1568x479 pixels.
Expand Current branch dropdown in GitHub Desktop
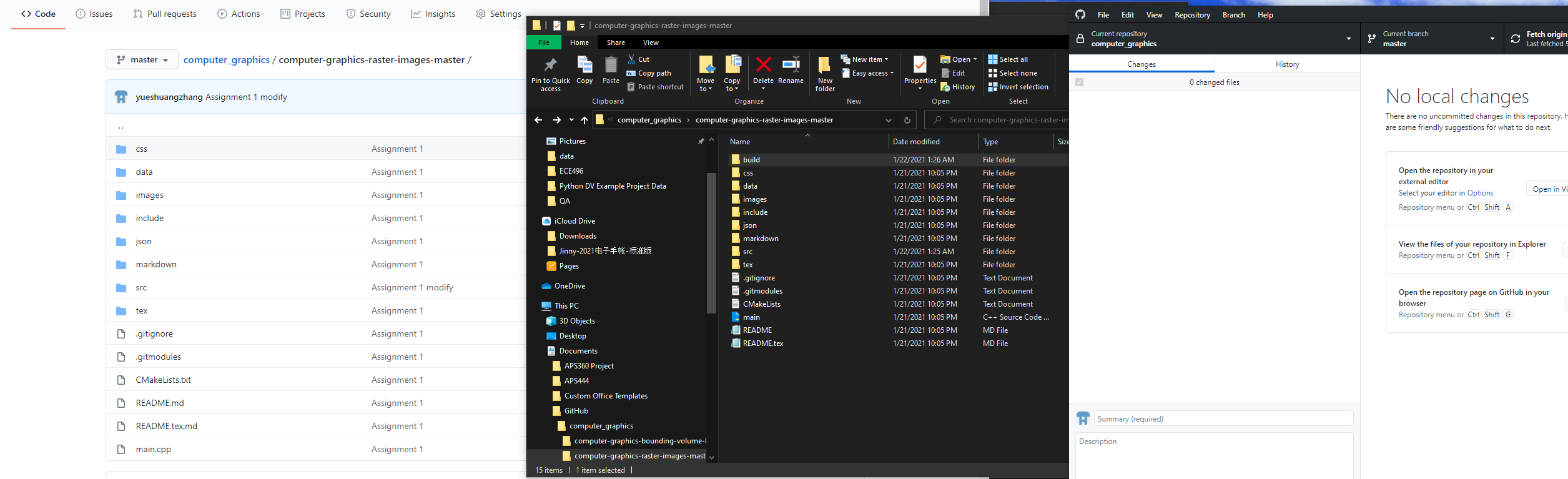(x=1432, y=39)
